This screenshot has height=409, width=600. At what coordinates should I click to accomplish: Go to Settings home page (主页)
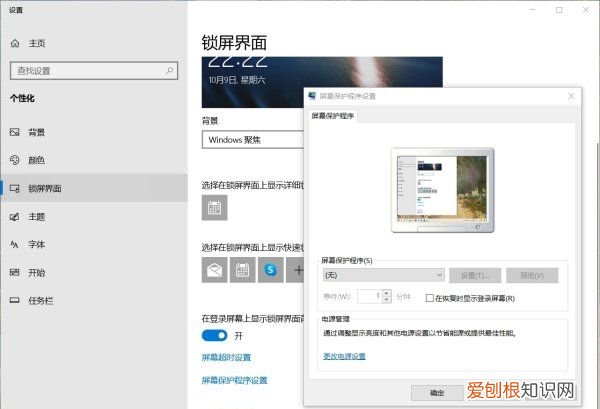pyautogui.click(x=28, y=43)
